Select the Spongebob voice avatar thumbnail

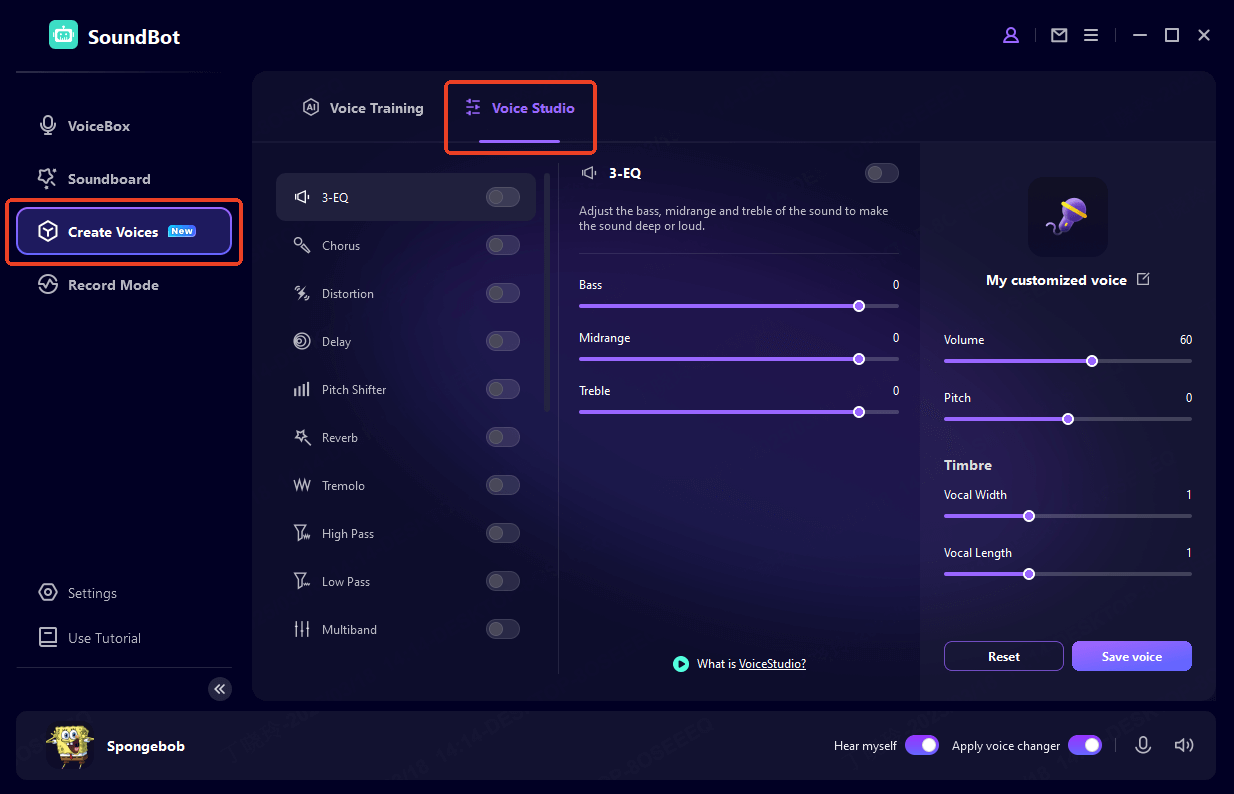[x=70, y=746]
